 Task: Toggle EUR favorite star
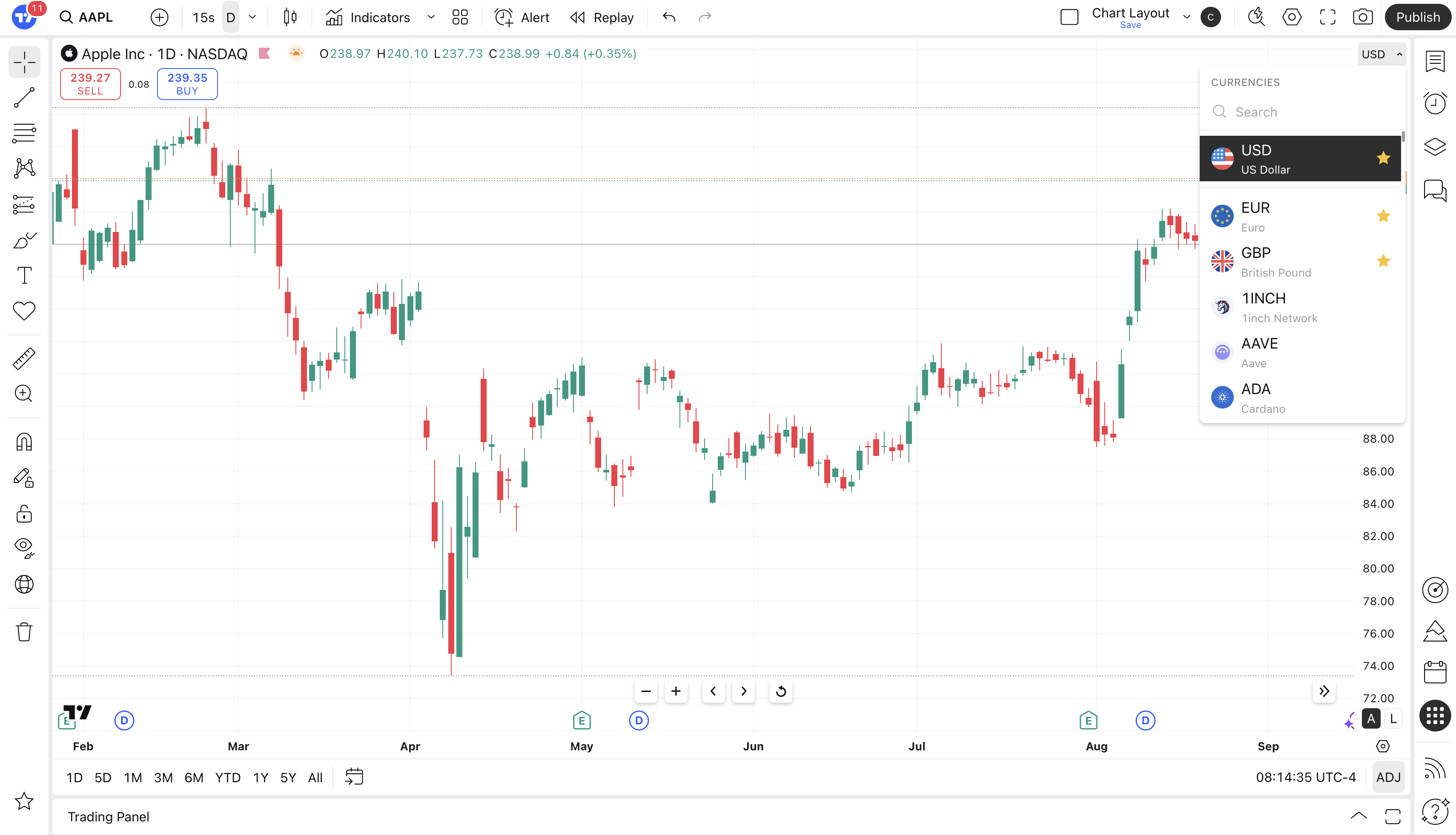click(1383, 216)
